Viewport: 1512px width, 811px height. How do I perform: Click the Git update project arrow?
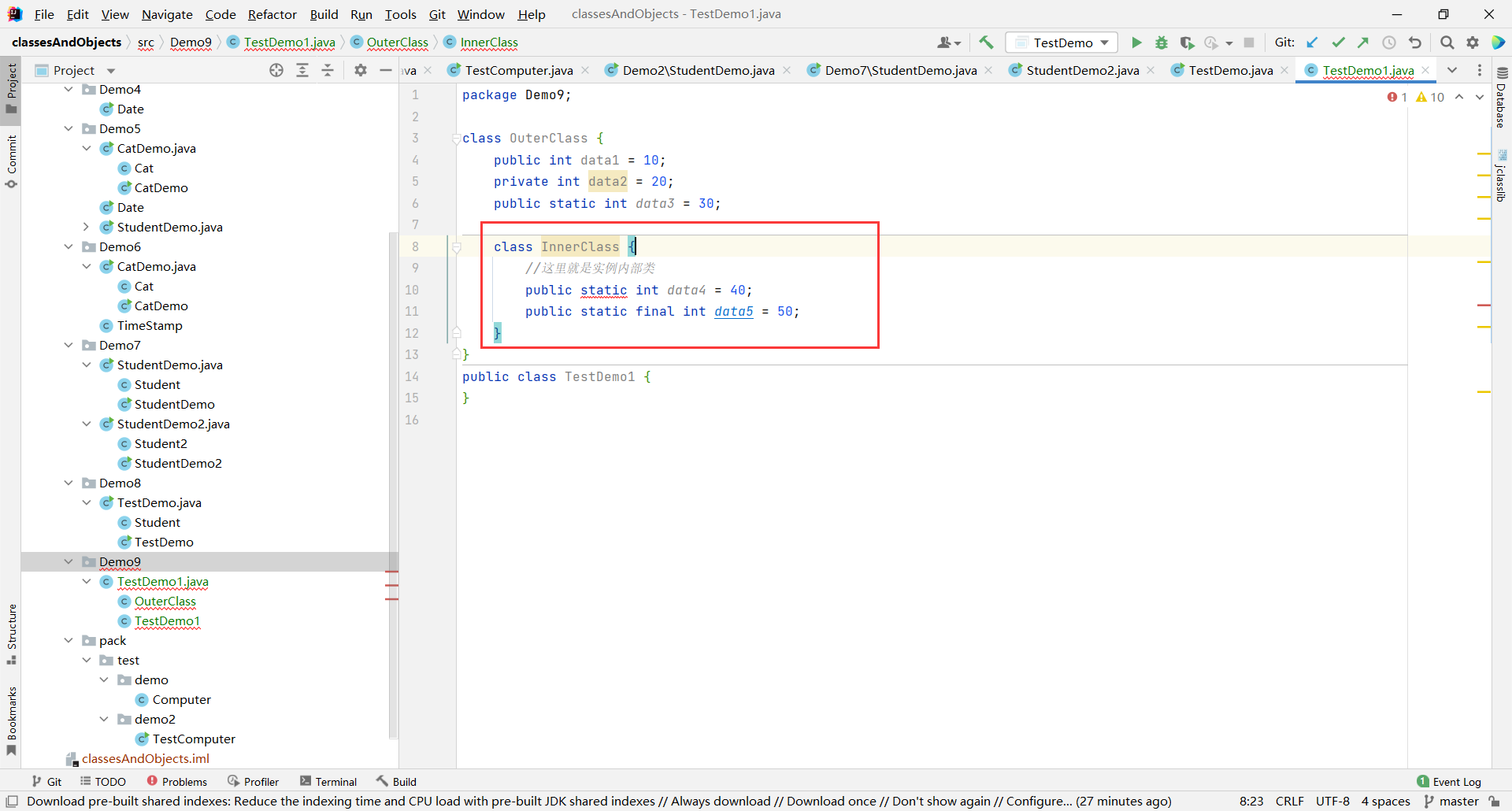coord(1312,43)
